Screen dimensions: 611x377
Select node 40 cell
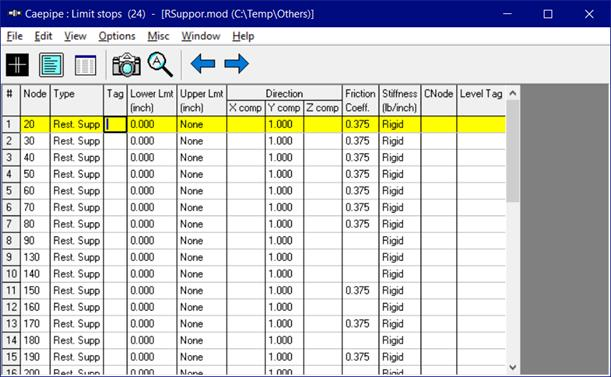click(x=35, y=158)
